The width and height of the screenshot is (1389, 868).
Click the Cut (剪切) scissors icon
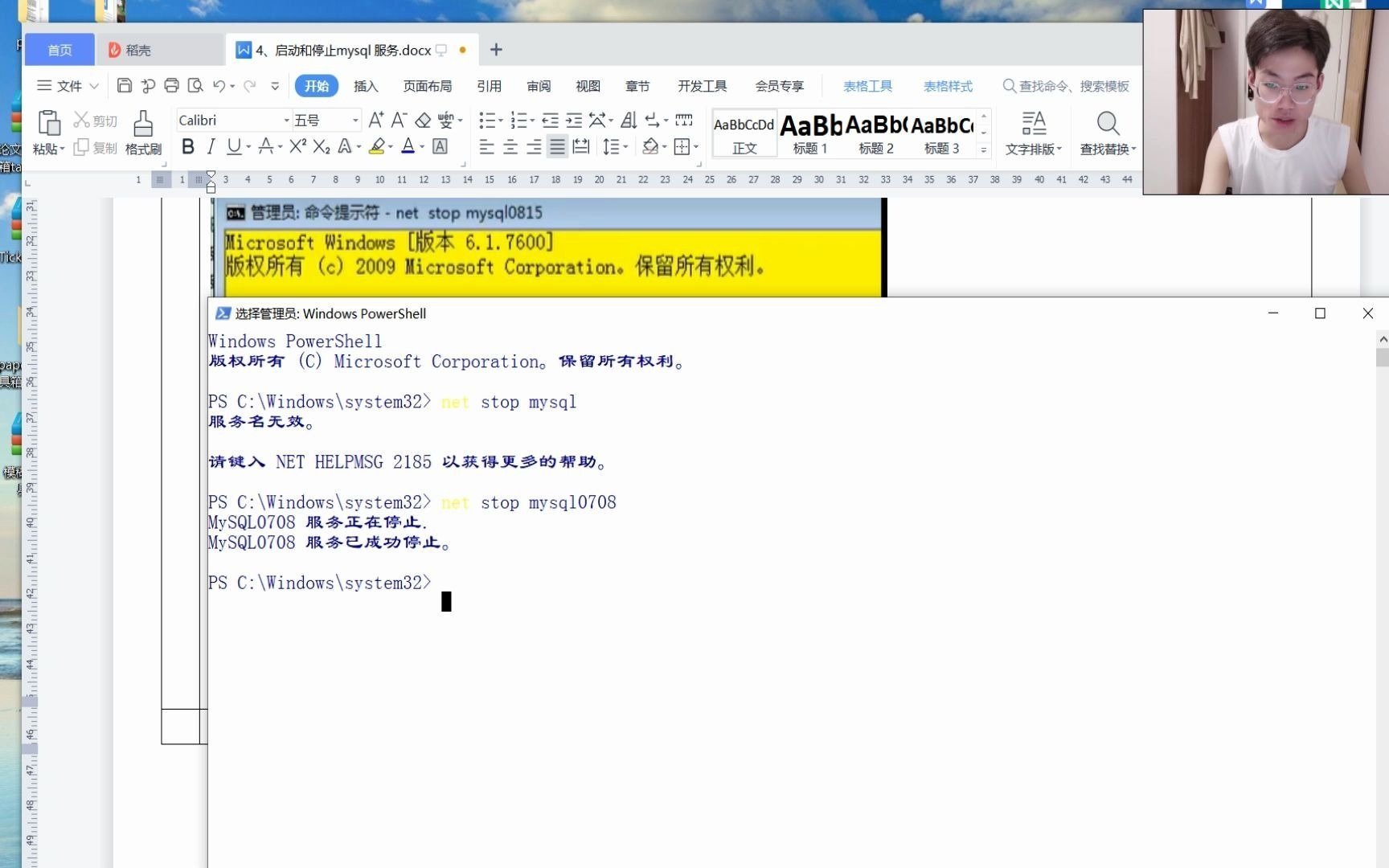coord(81,120)
